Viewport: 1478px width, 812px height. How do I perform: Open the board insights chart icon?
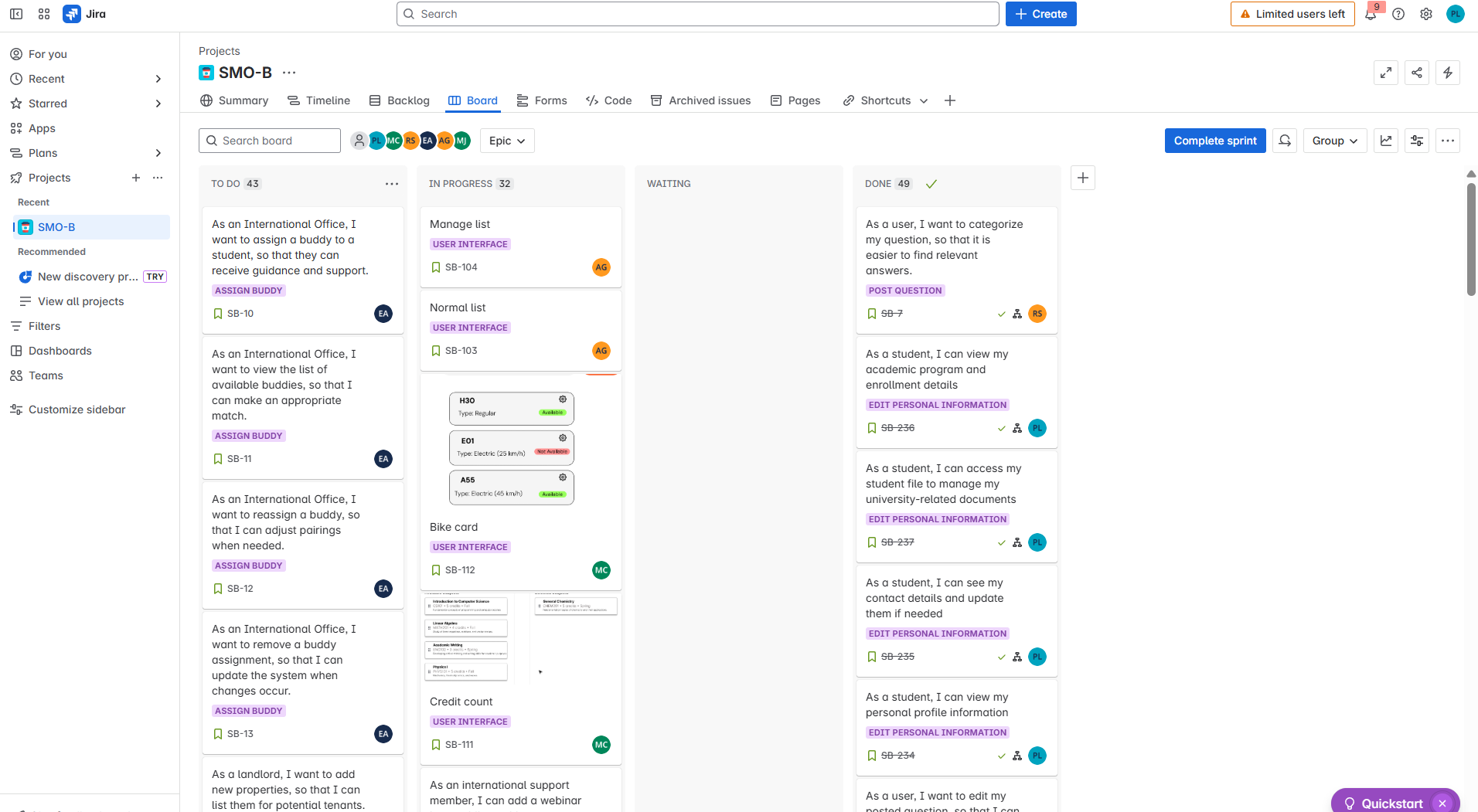pos(1386,141)
